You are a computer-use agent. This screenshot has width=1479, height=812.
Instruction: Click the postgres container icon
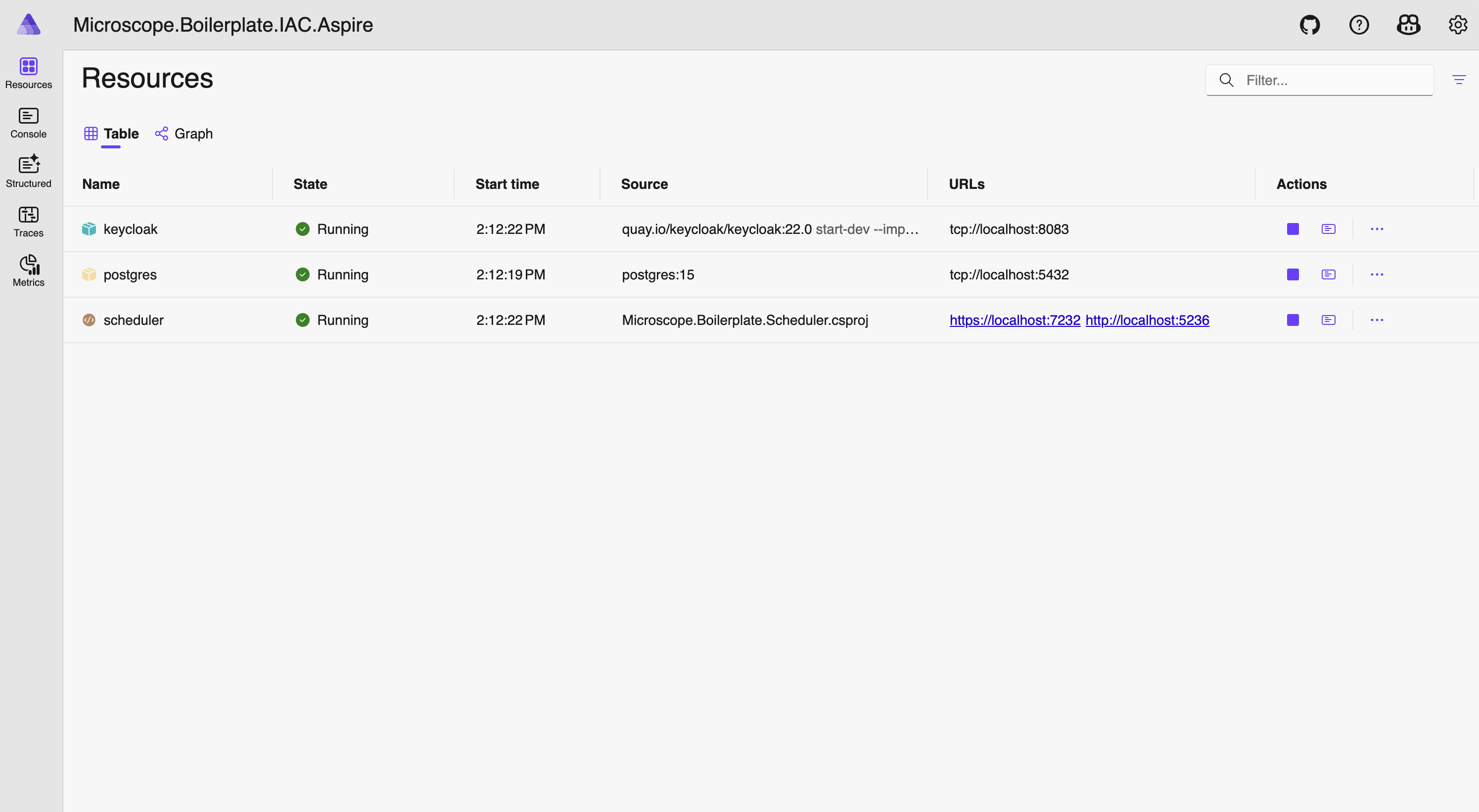click(x=89, y=274)
